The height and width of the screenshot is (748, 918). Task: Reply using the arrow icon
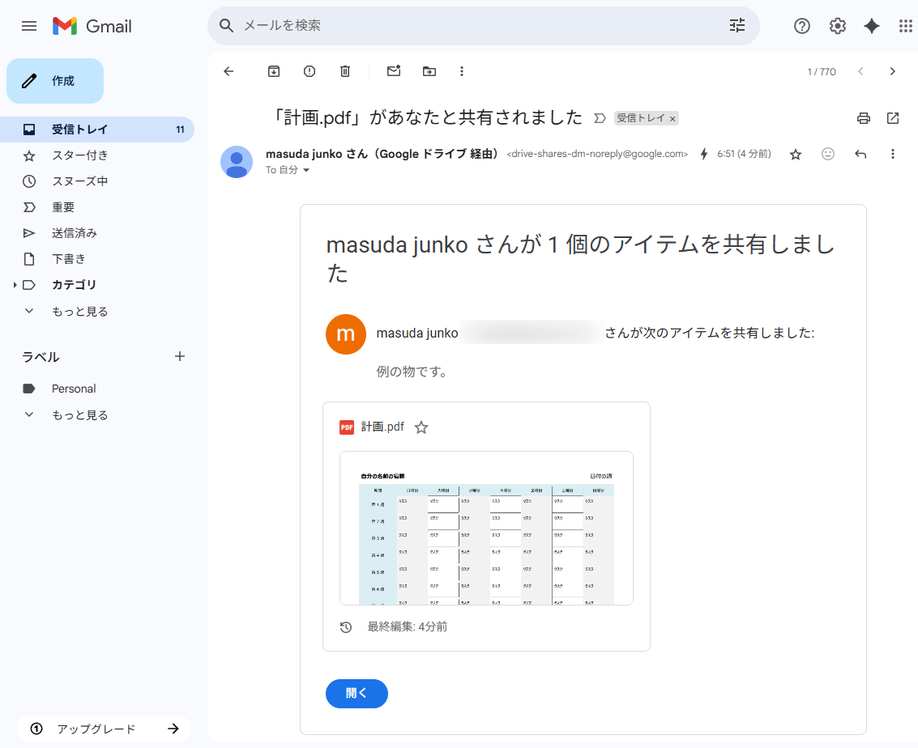(x=860, y=154)
